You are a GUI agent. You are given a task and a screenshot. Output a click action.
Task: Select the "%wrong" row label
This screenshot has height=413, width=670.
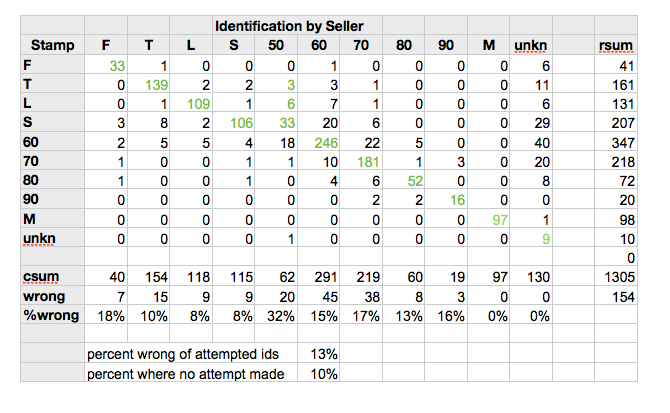(47, 315)
